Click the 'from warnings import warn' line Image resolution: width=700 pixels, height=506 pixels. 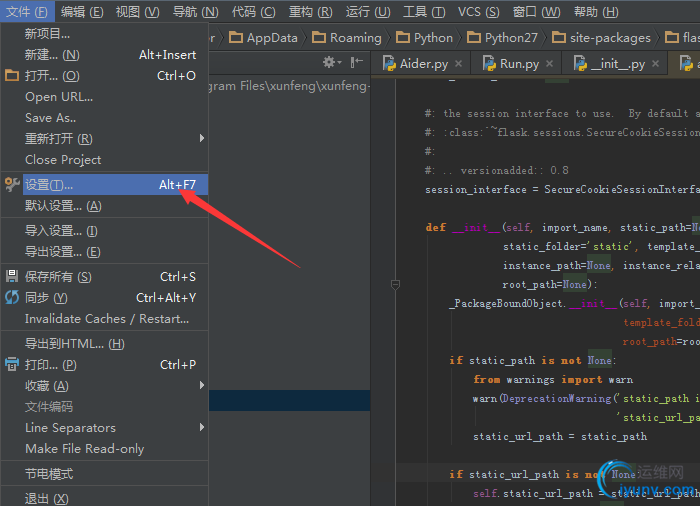[553, 380]
